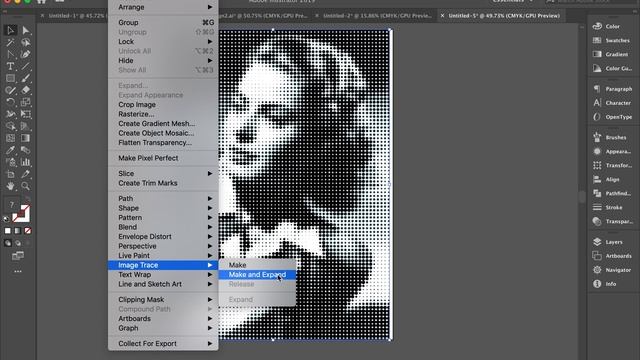Select the Magic Wand tool
This screenshot has height=360, width=640.
(11, 42)
